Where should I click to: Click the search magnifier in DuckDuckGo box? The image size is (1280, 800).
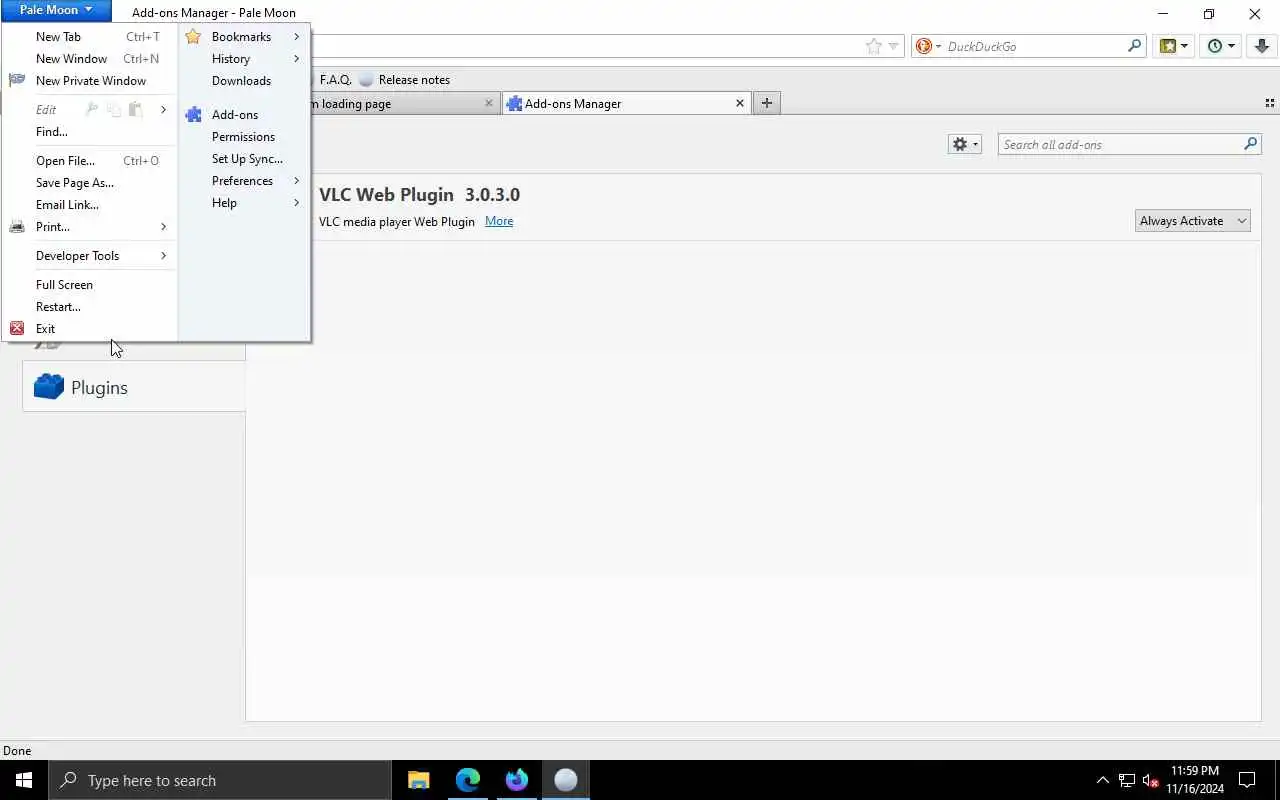point(1134,46)
